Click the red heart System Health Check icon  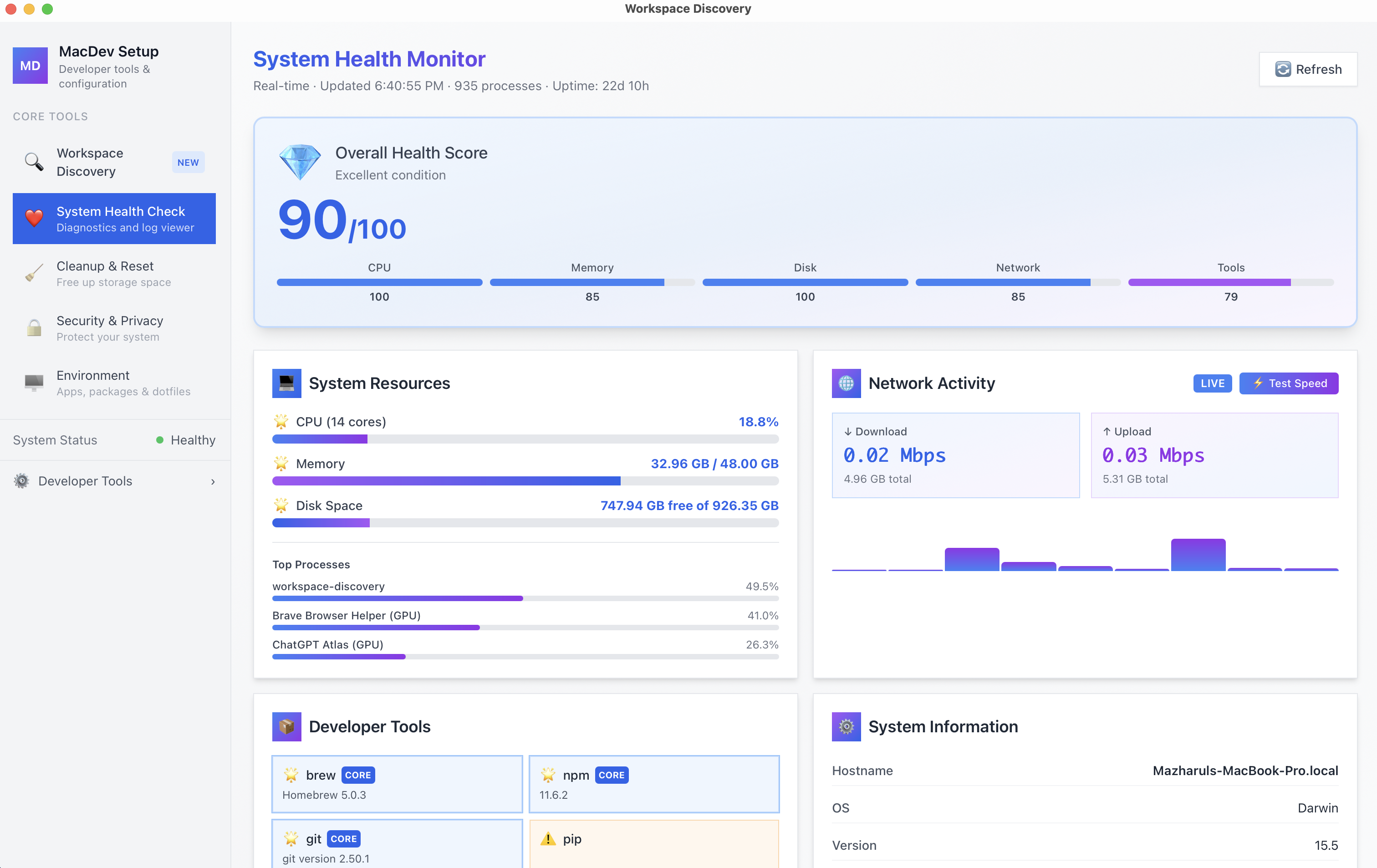34,218
